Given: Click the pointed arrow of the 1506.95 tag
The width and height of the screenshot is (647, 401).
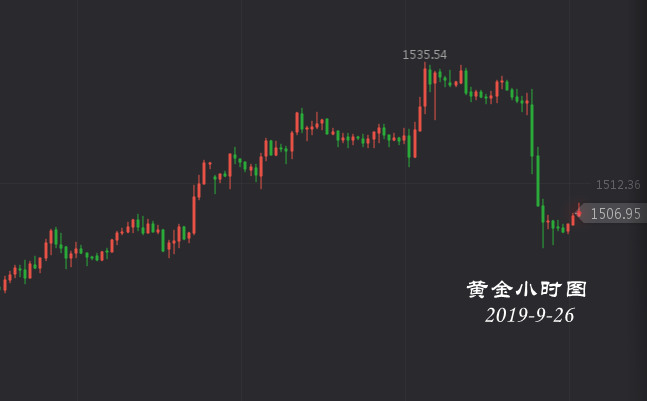Looking at the screenshot, I should tap(579, 214).
